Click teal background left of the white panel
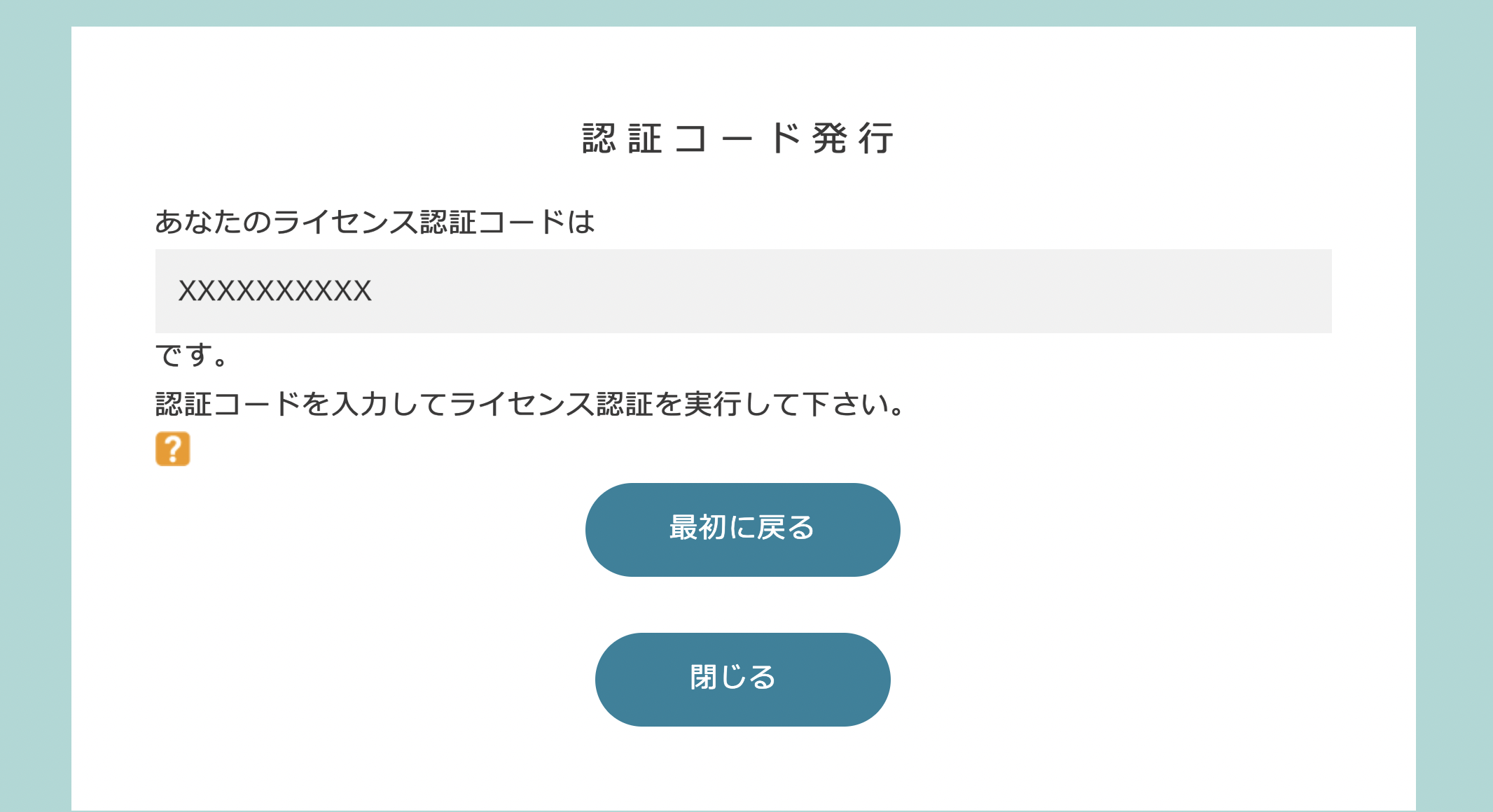The height and width of the screenshot is (812, 1493). click(x=35, y=420)
